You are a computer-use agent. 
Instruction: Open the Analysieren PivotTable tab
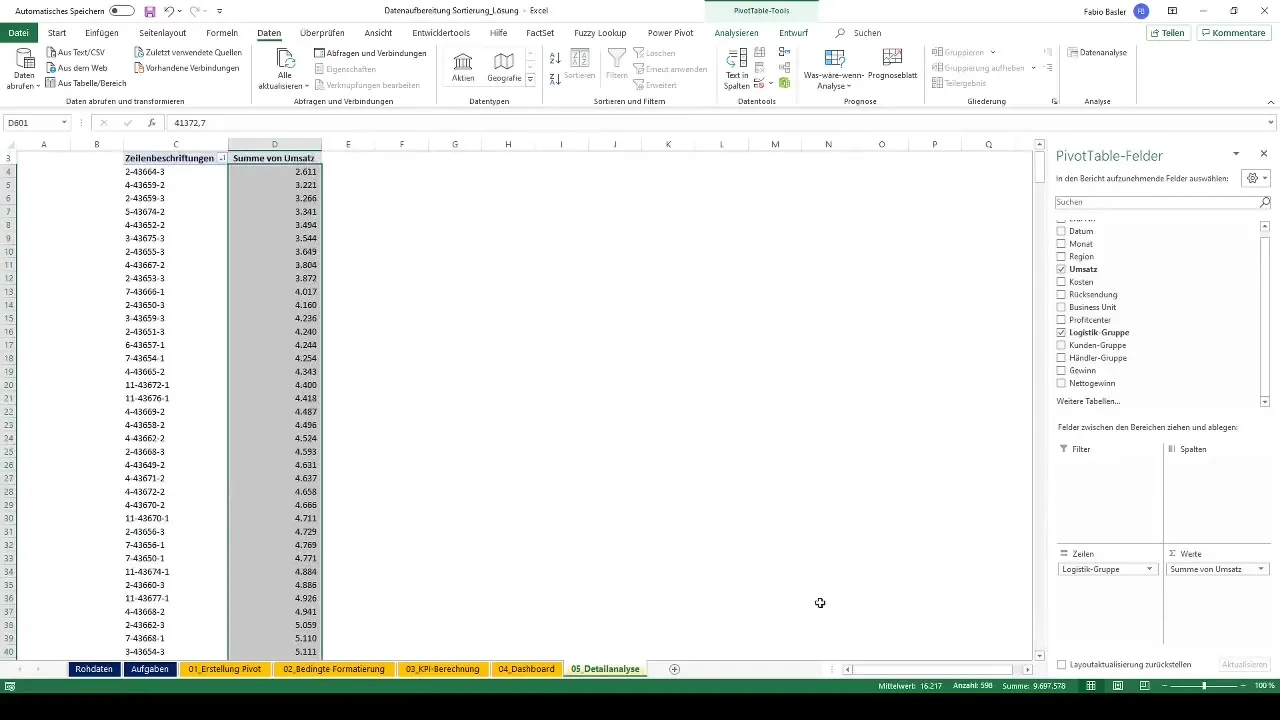coord(736,33)
